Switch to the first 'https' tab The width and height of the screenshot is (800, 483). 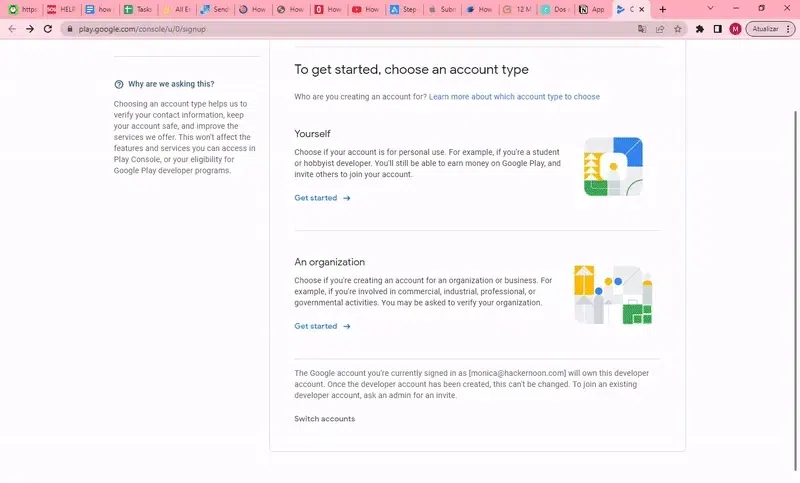23,9
